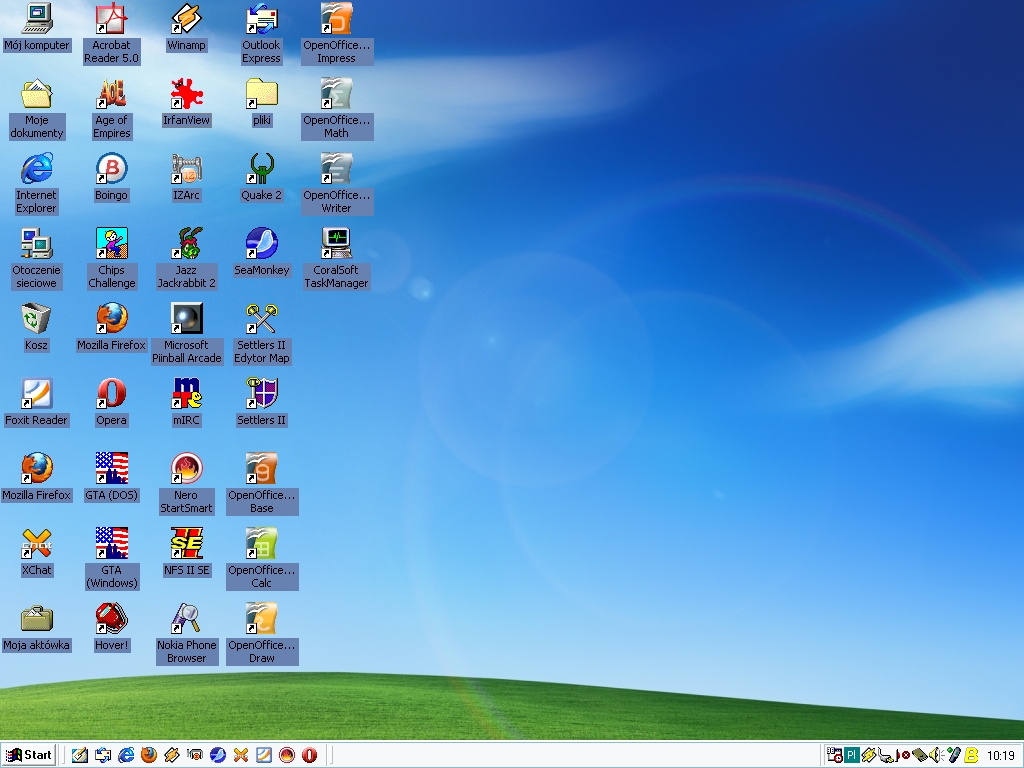
Task: Select the Outlook Express desktop shortcut
Action: point(261,34)
